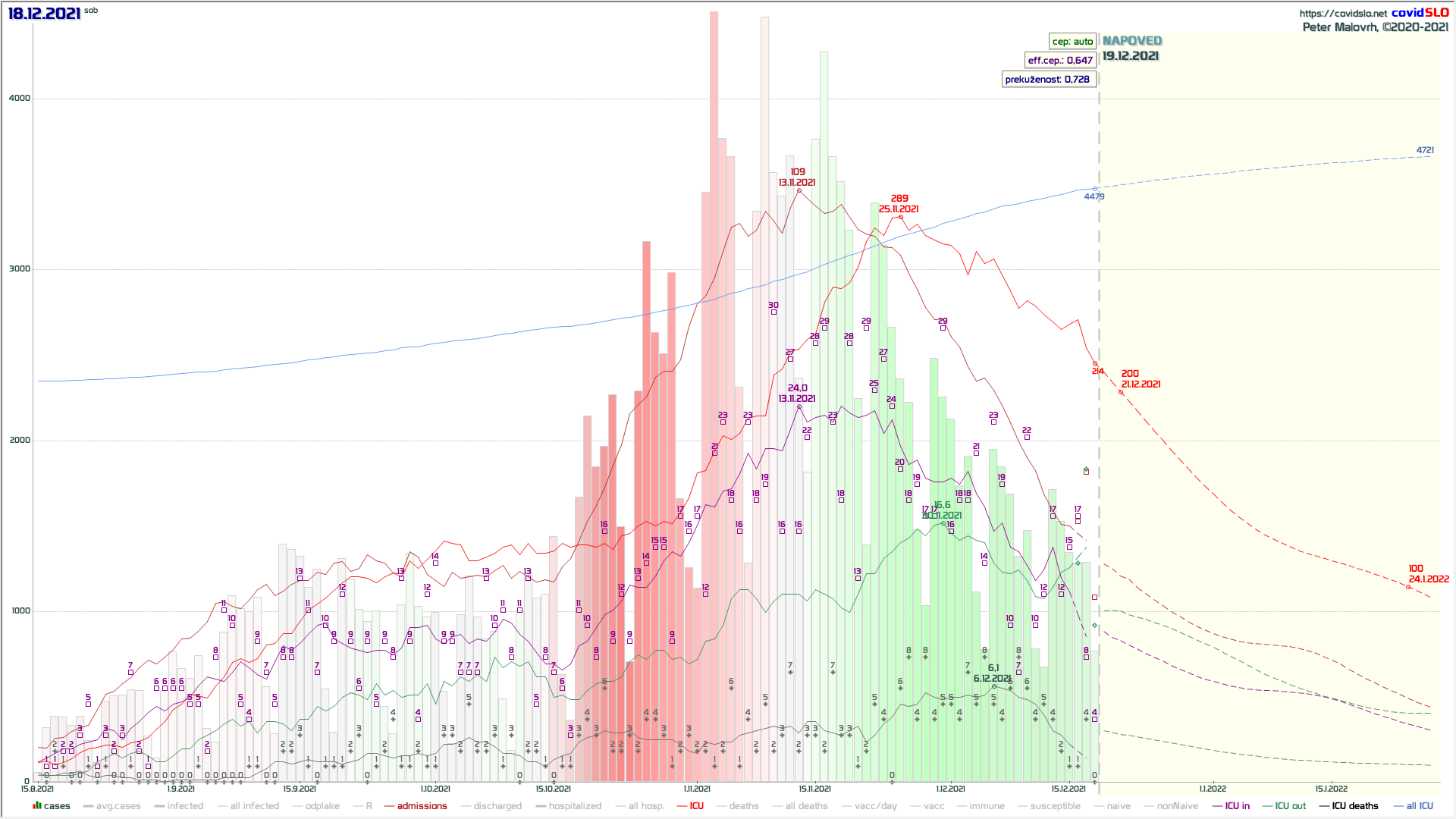Viewport: 1456px width, 819px height.
Task: Open the cep: auto selector
Action: click(x=1072, y=42)
